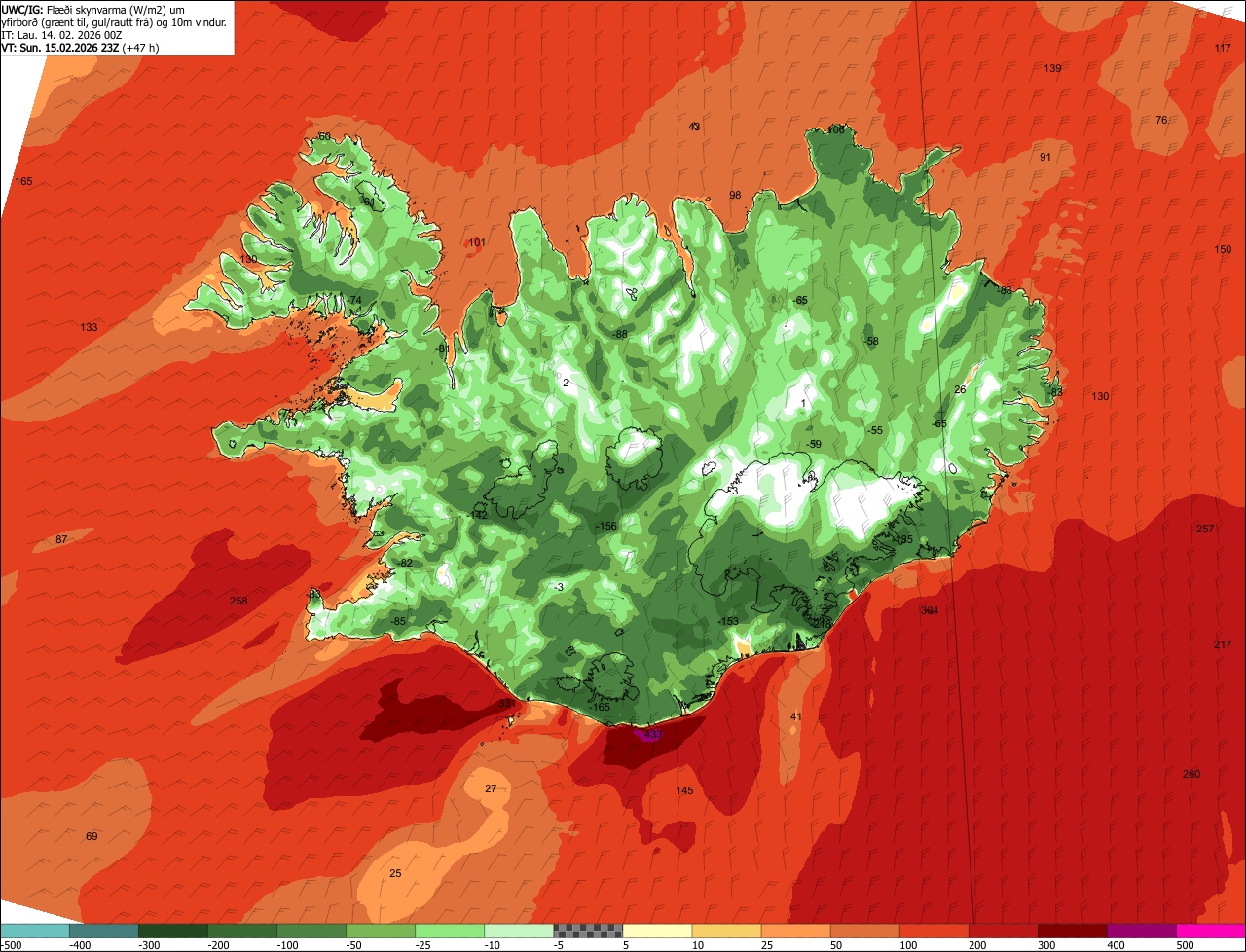
Task: Click the '-500' legend scale label
Action: point(12,945)
